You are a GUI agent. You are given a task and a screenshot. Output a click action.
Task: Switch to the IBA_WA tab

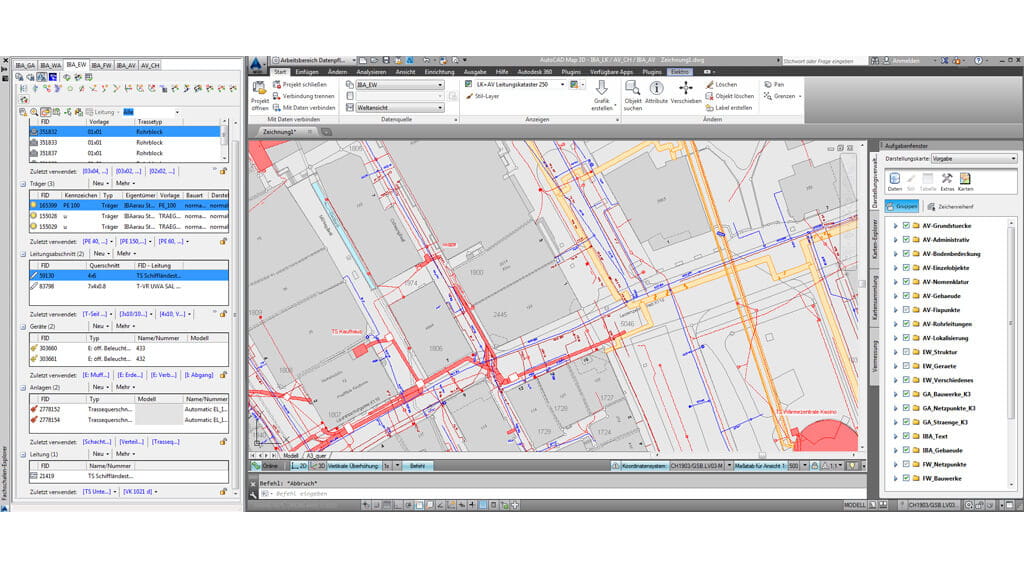(51, 65)
